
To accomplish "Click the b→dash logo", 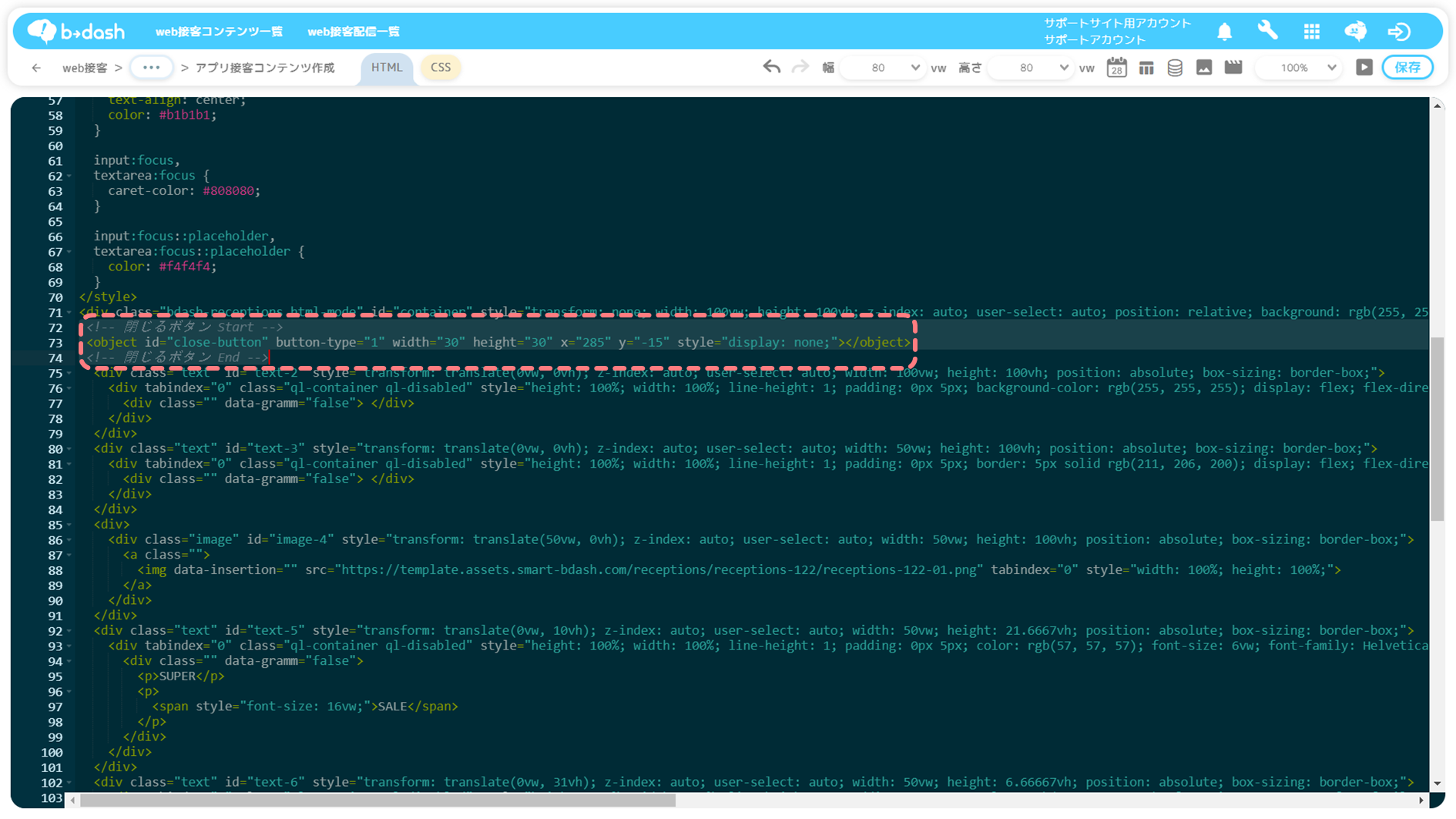I will click(75, 31).
